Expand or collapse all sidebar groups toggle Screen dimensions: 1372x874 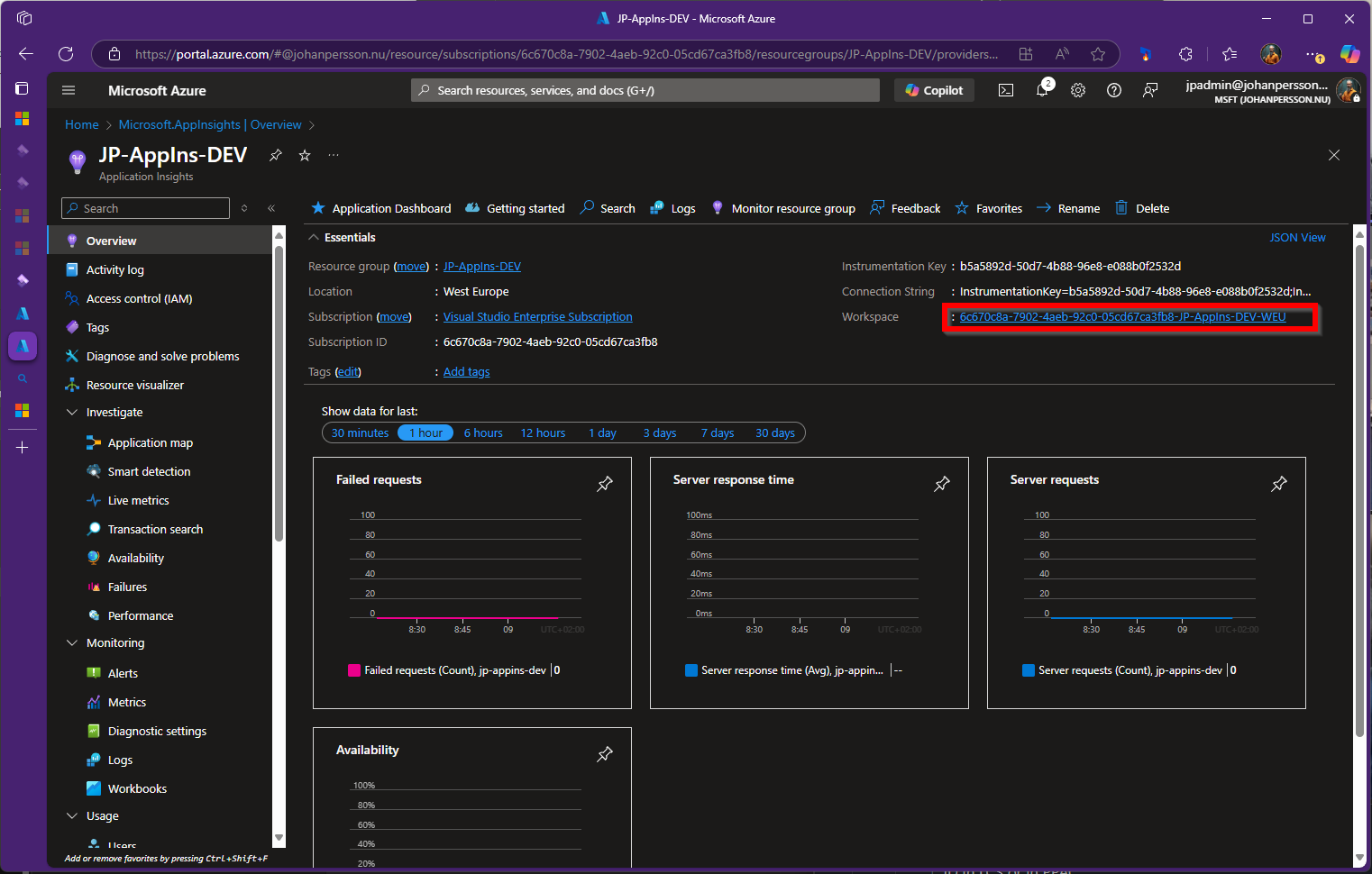pos(244,208)
